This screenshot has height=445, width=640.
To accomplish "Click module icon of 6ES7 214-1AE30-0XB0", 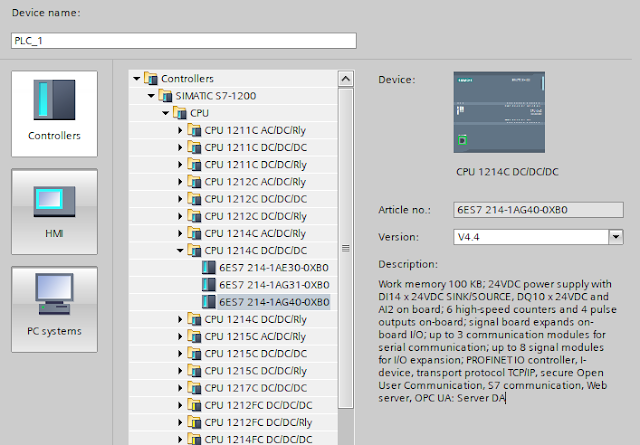I will coord(209,267).
